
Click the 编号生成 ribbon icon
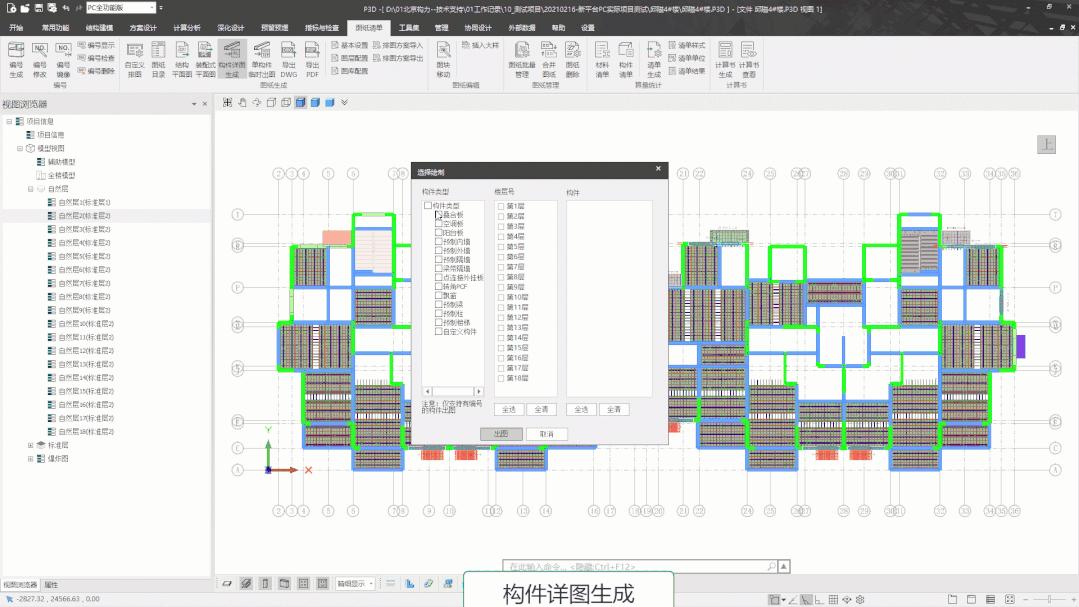point(16,60)
